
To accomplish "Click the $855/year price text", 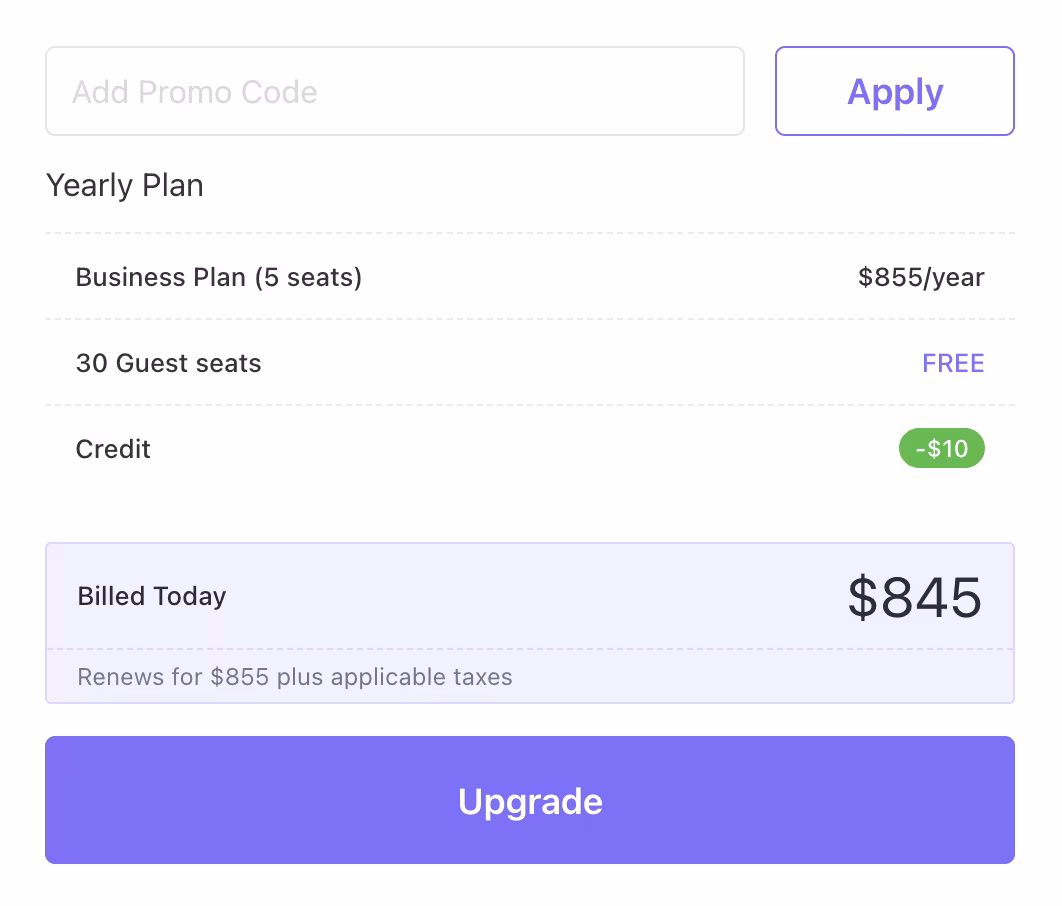I will coord(921,277).
